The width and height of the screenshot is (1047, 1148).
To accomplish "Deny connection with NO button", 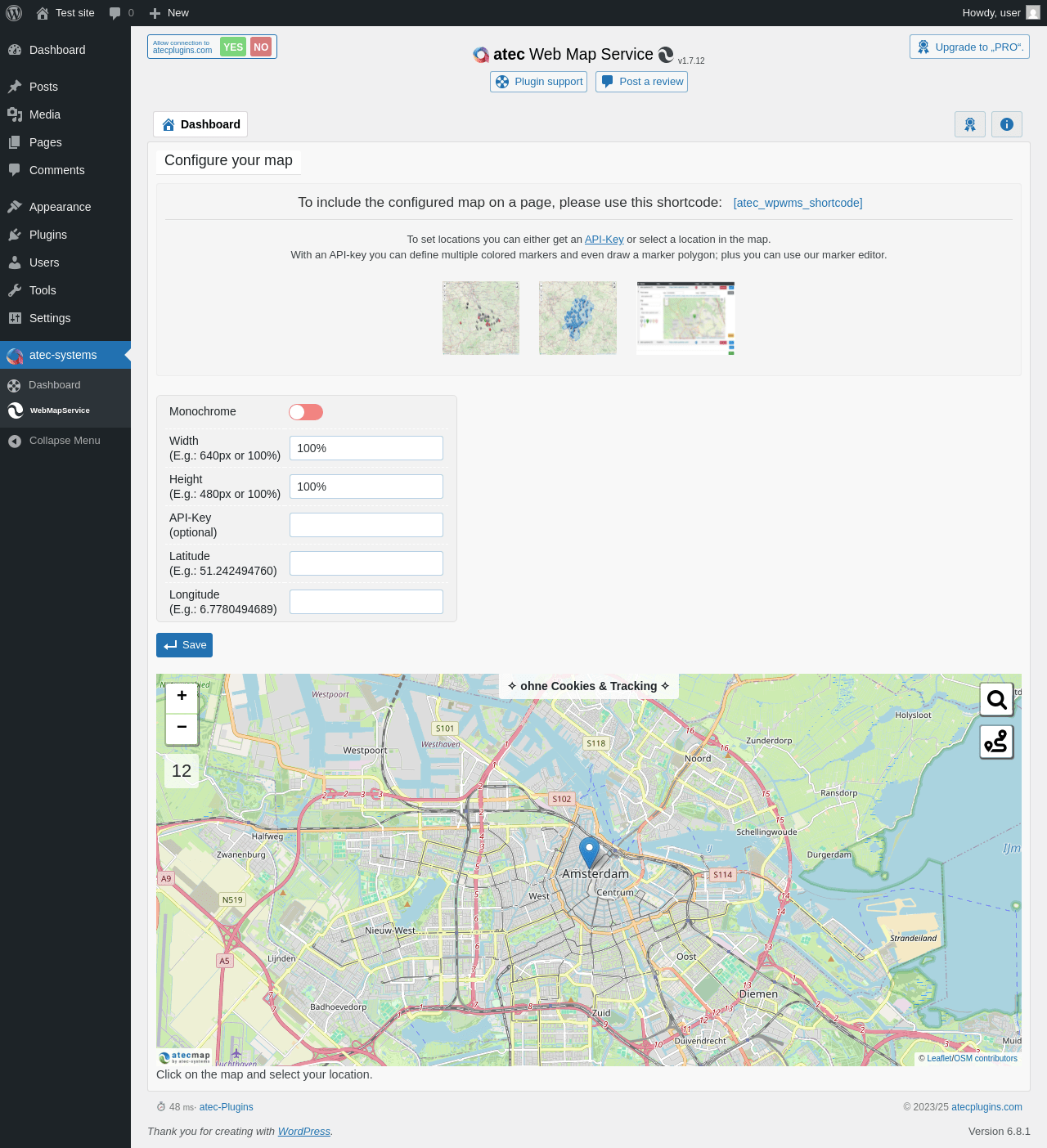I will (x=261, y=47).
